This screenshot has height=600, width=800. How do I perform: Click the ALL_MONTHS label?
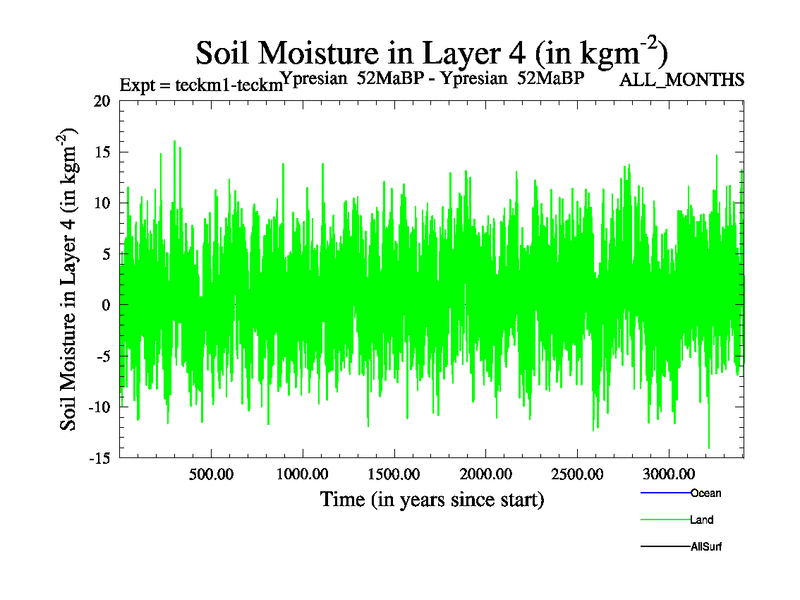pos(681,80)
